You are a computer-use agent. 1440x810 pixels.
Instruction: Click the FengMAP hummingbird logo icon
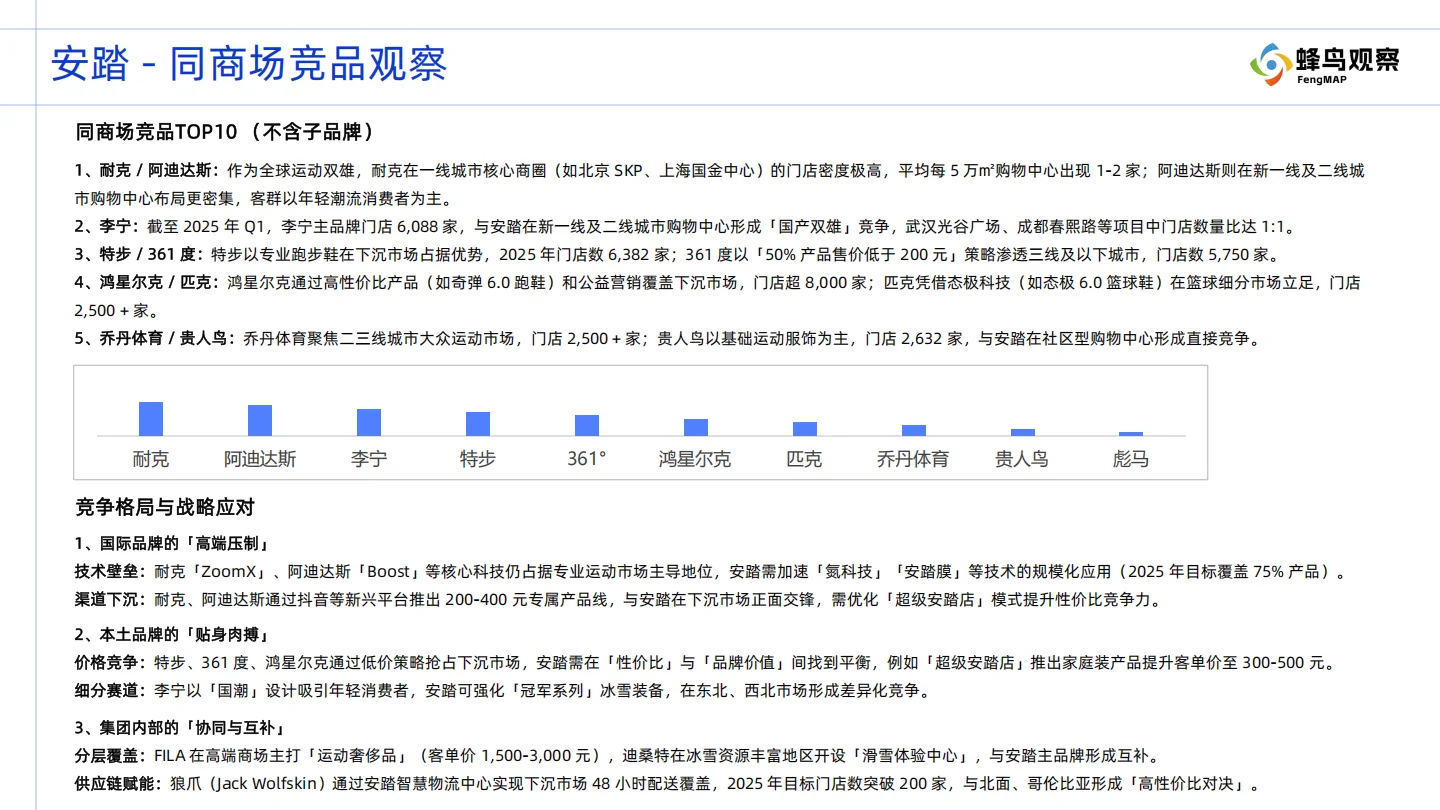click(1270, 64)
